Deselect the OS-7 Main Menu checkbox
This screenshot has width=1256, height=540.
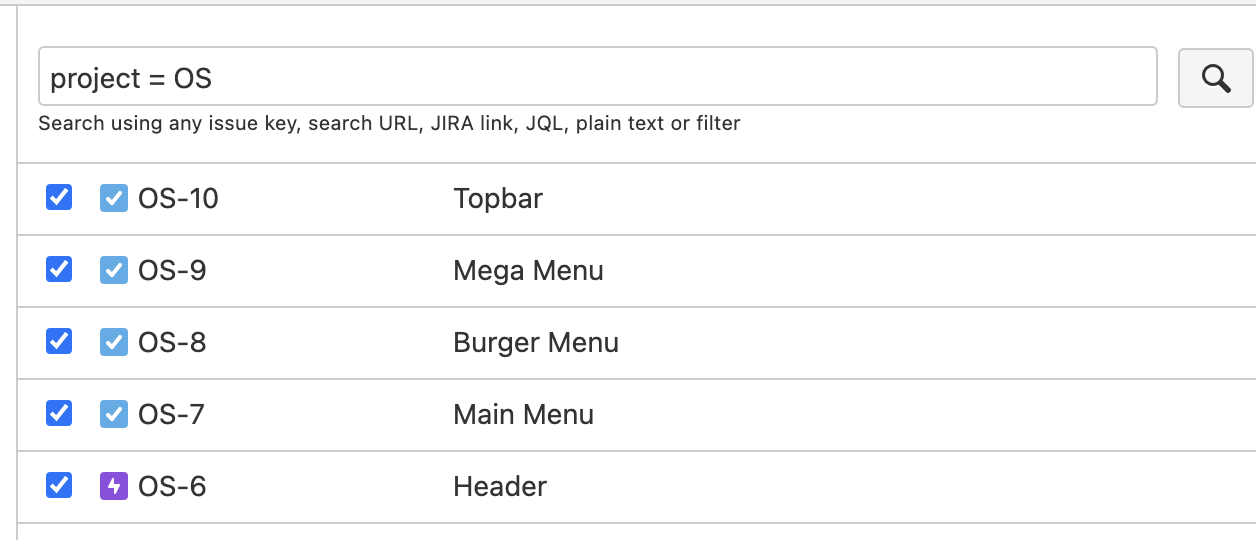pyautogui.click(x=59, y=413)
